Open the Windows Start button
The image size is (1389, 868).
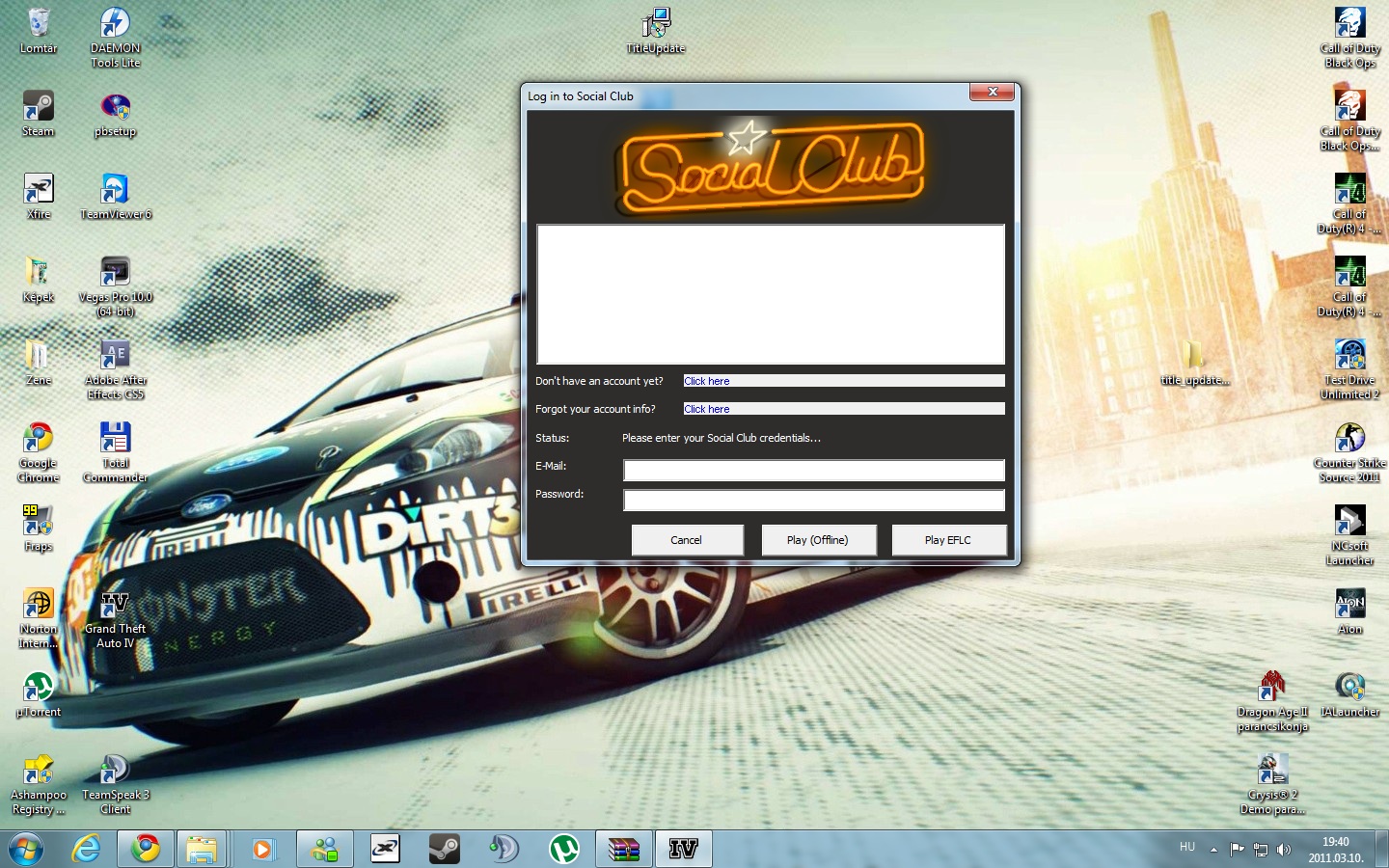[26, 849]
